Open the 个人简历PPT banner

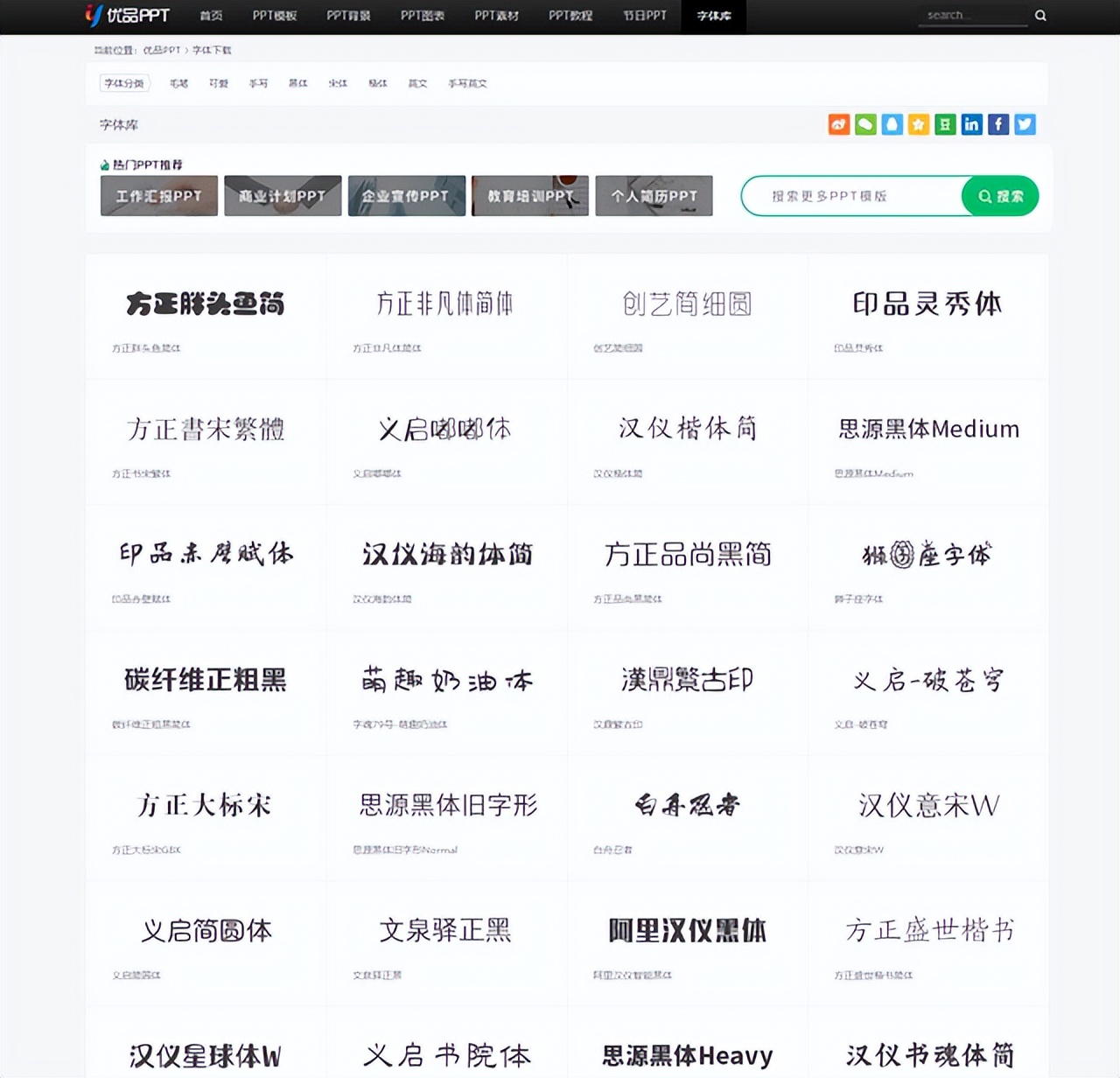click(654, 196)
